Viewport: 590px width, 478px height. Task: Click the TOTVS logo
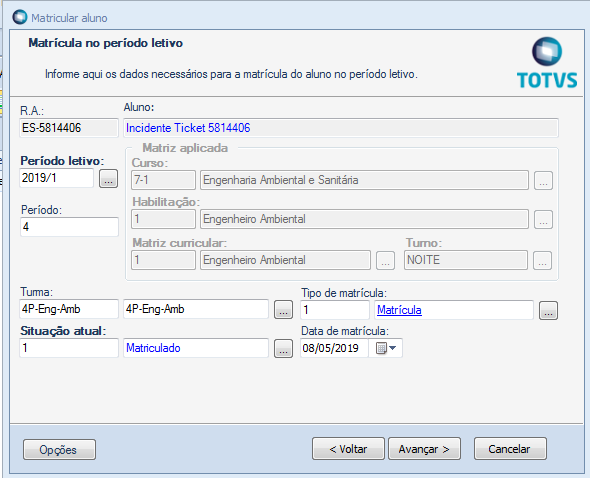(547, 63)
